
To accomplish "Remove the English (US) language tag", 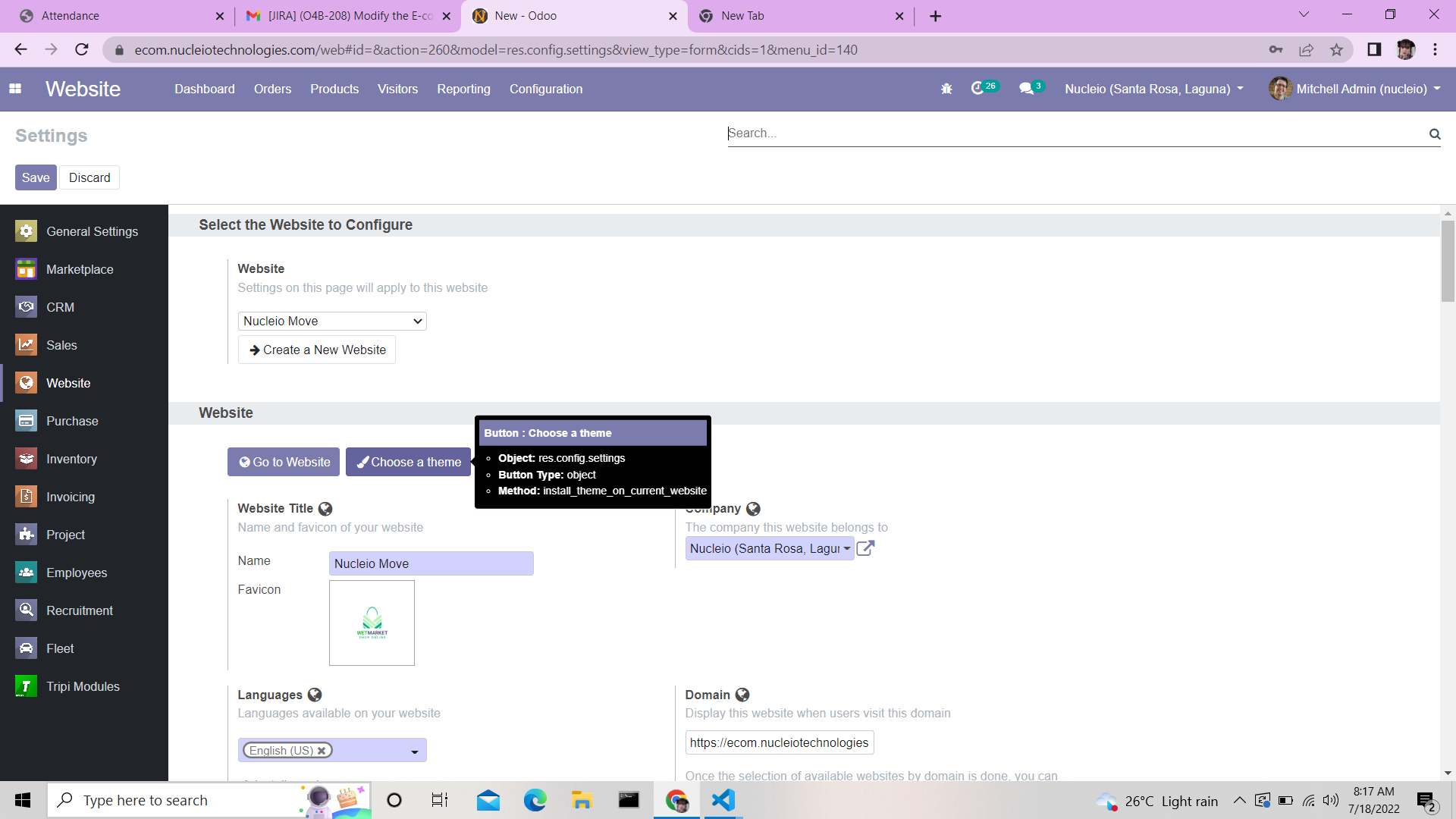I will tap(322, 751).
